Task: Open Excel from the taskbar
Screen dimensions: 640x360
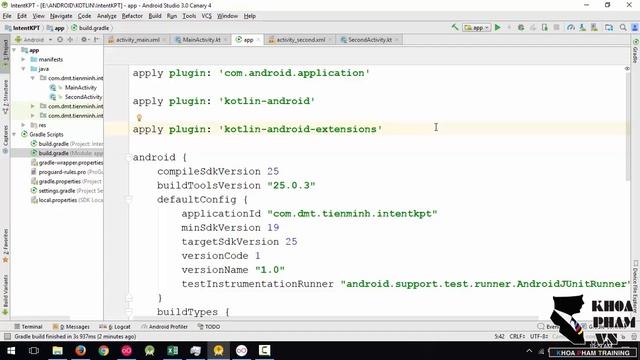Action: (x=172, y=350)
